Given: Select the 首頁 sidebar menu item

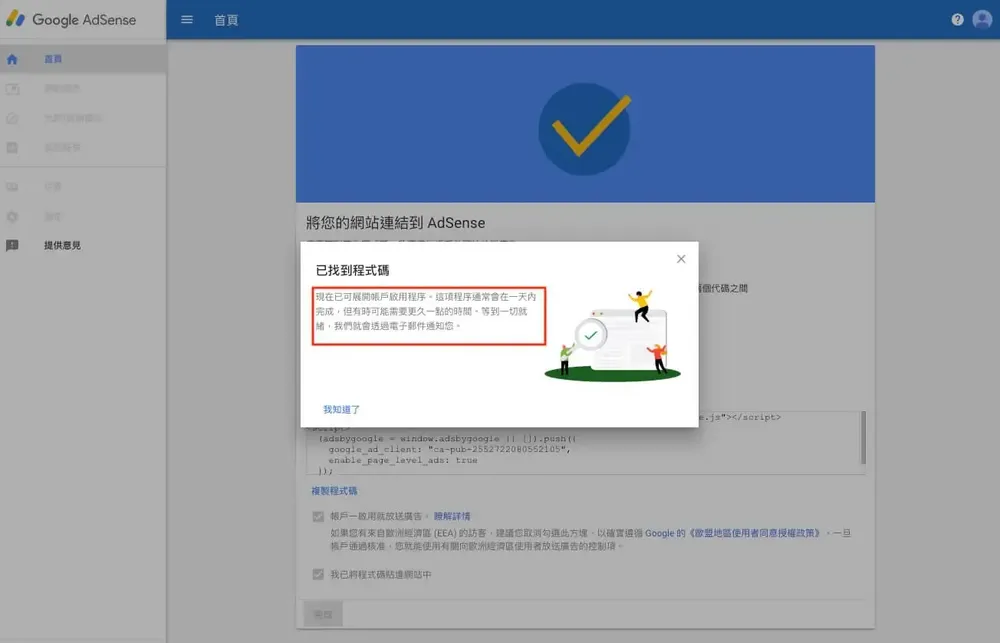Looking at the screenshot, I should 83,59.
